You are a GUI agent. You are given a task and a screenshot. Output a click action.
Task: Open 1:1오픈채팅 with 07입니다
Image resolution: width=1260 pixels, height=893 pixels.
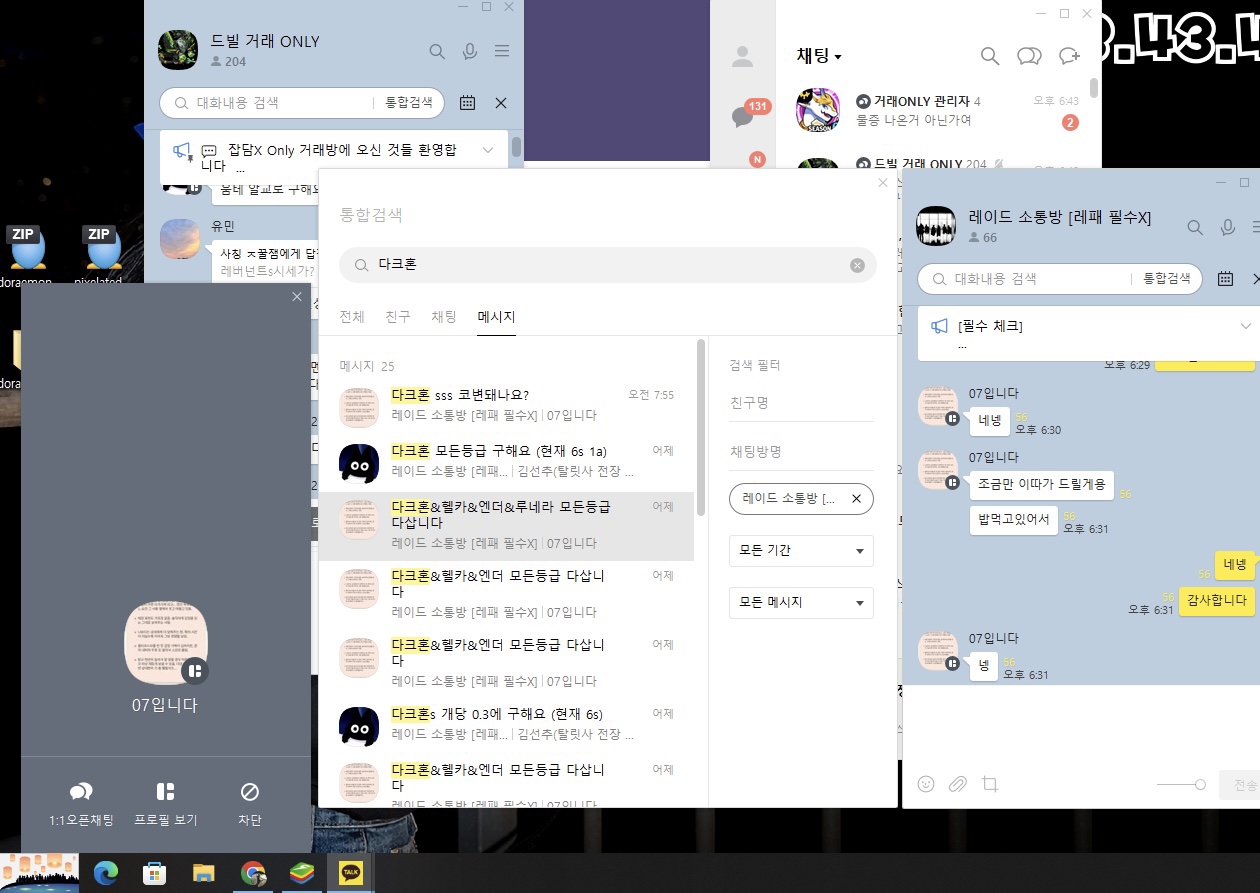(x=81, y=792)
